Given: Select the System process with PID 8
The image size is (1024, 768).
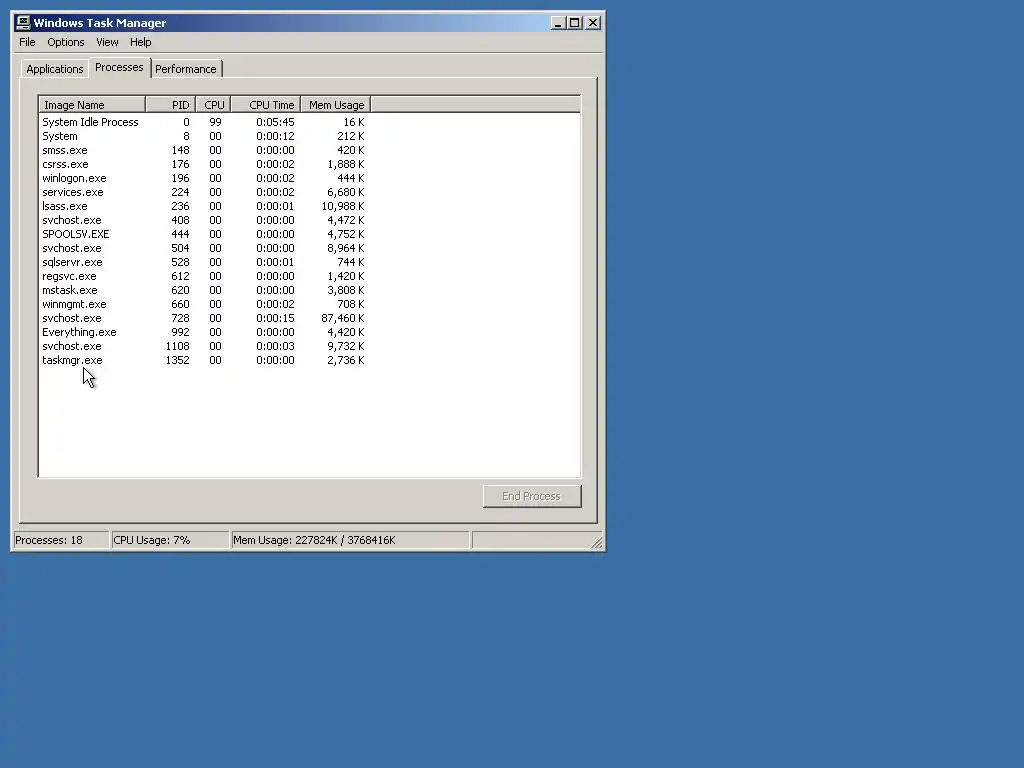Looking at the screenshot, I should [x=203, y=136].
